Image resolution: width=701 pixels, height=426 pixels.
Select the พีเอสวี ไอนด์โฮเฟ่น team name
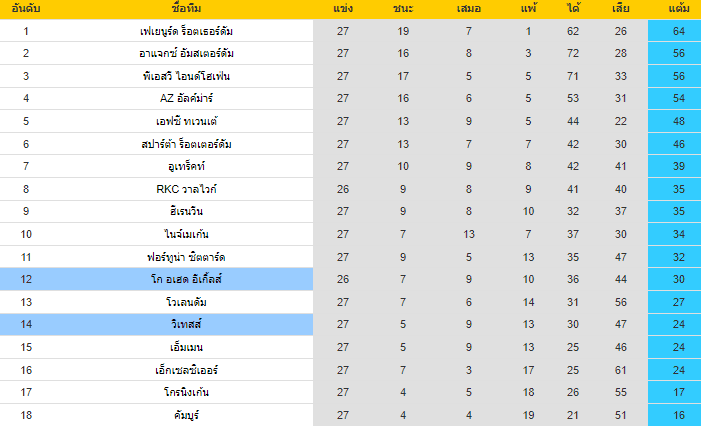point(187,76)
